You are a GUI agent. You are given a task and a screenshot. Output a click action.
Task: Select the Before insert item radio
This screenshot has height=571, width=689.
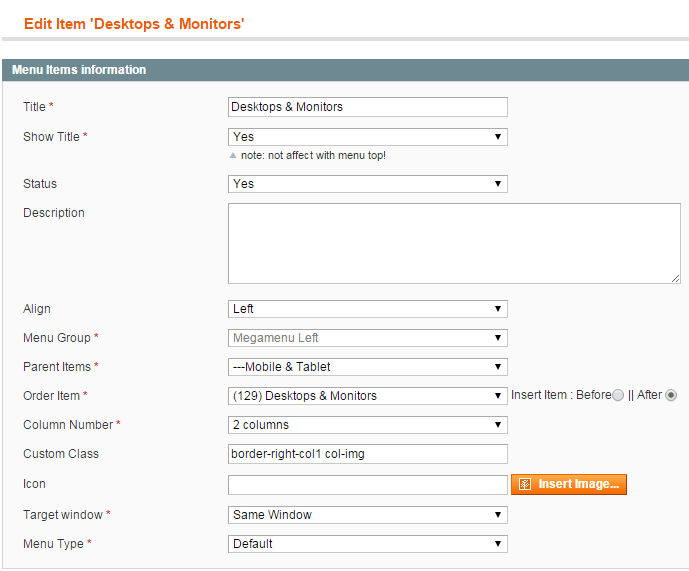[x=617, y=395]
